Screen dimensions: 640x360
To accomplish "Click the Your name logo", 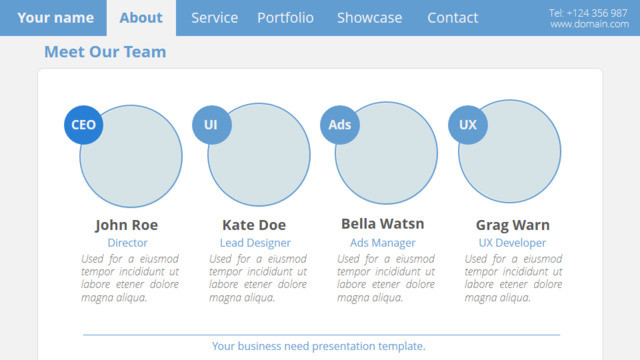I will (x=56, y=18).
